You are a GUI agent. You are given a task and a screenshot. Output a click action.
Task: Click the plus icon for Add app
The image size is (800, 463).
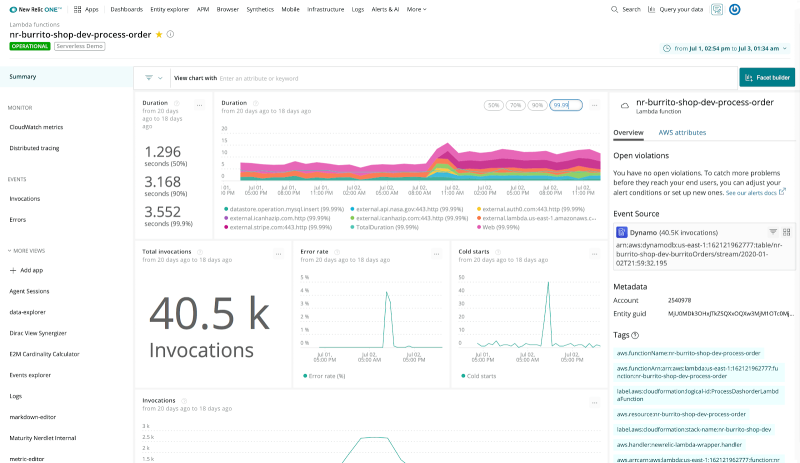pyautogui.click(x=13, y=271)
